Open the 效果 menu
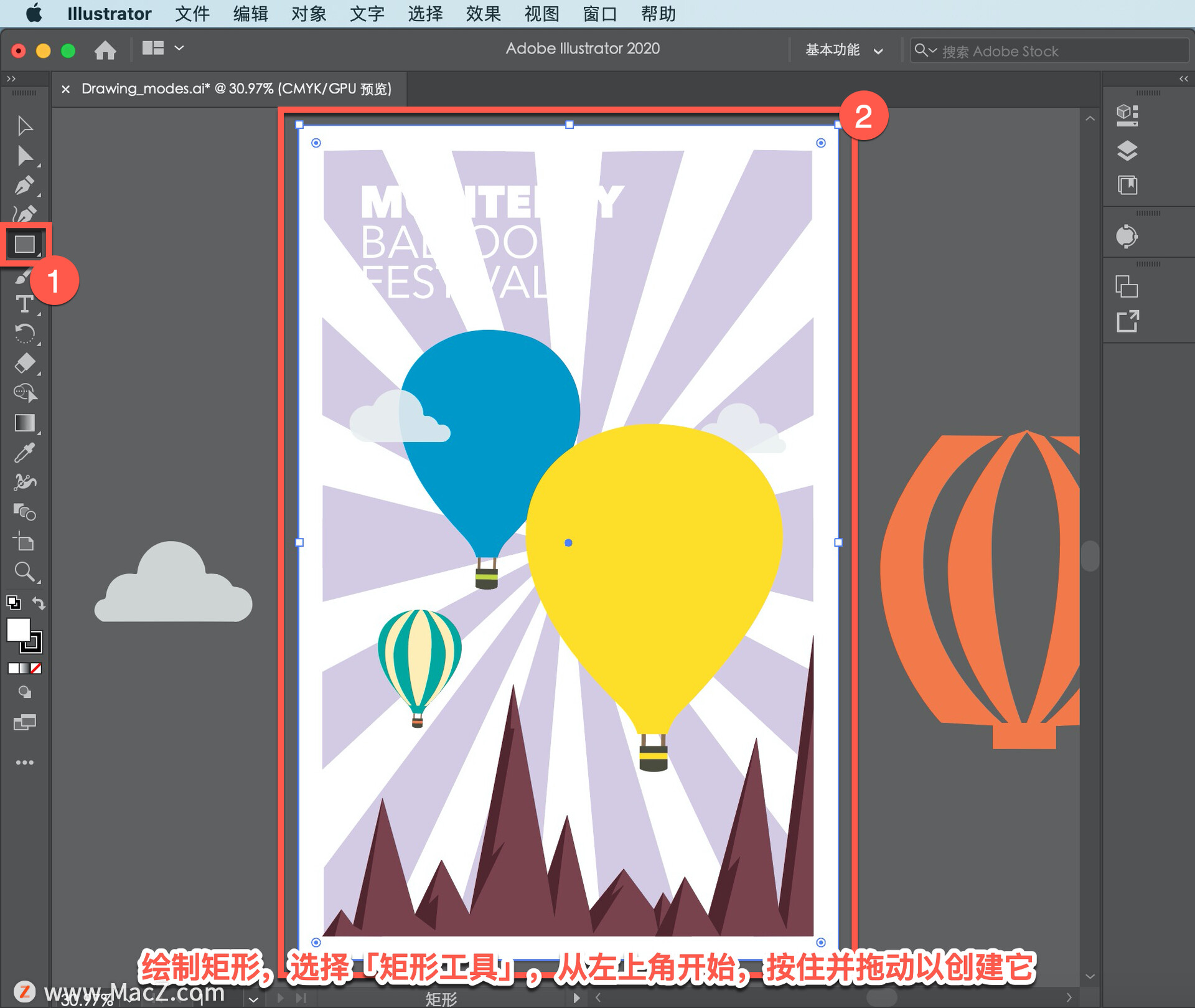This screenshot has width=1195, height=1008. 483,14
